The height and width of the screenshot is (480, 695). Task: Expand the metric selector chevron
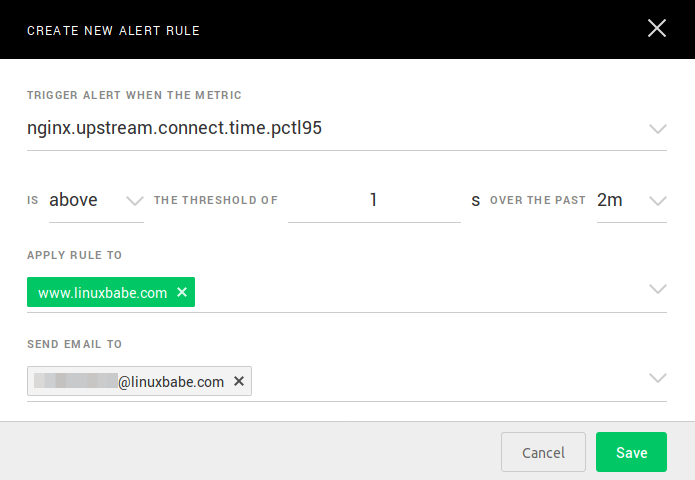[x=657, y=129]
